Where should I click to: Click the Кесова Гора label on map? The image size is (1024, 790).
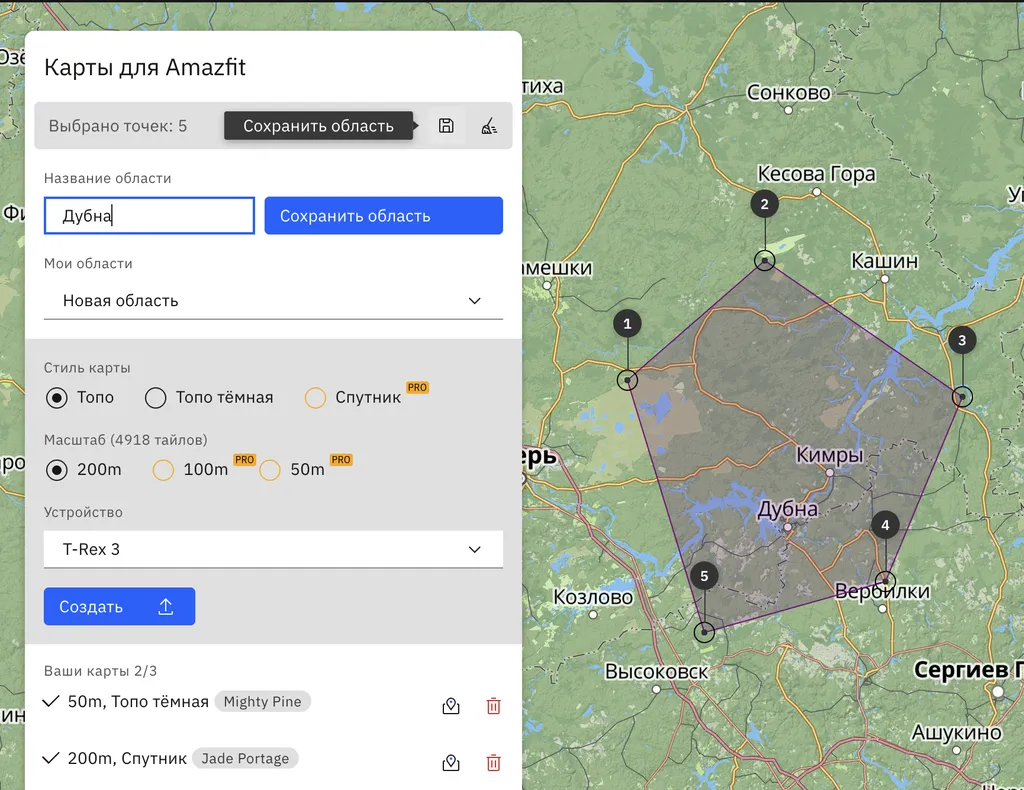(x=816, y=174)
